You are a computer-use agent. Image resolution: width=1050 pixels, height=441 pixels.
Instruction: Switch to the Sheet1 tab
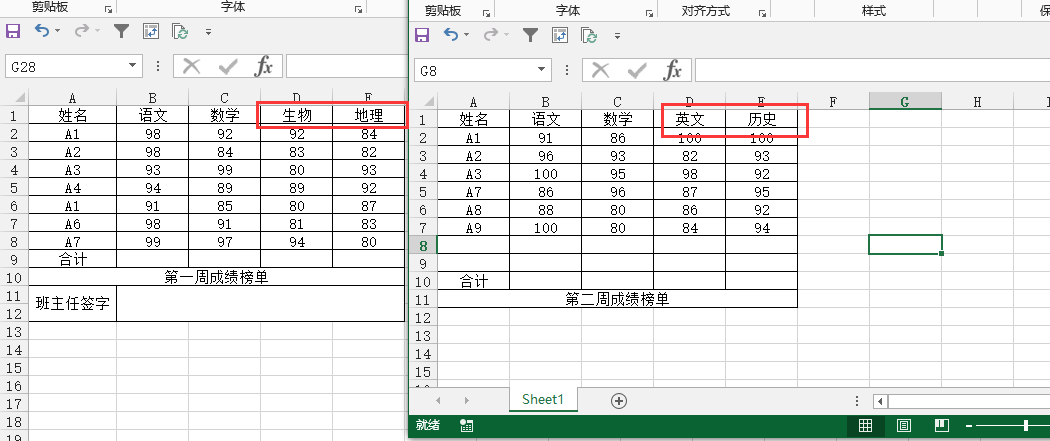[x=543, y=400]
